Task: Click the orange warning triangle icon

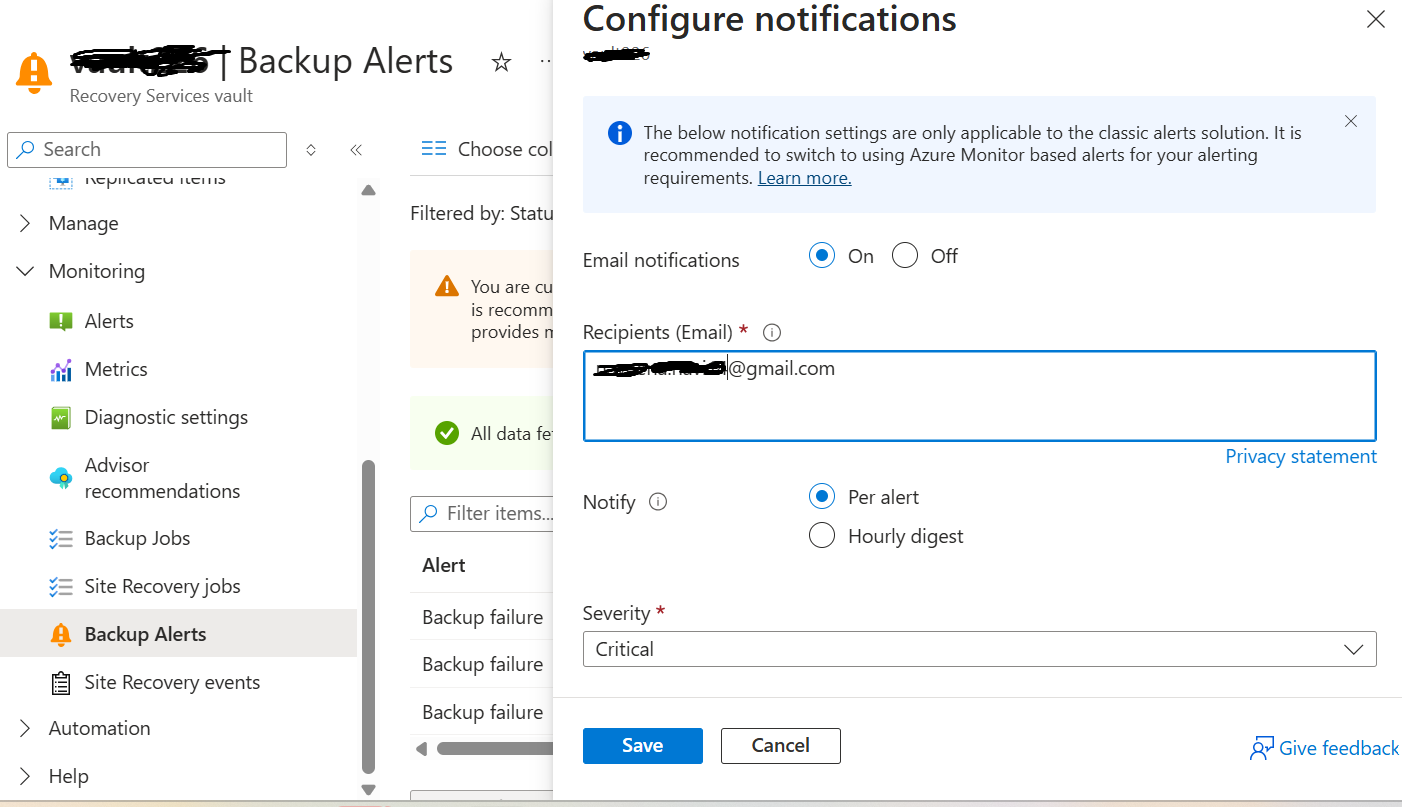Action: coord(447,287)
